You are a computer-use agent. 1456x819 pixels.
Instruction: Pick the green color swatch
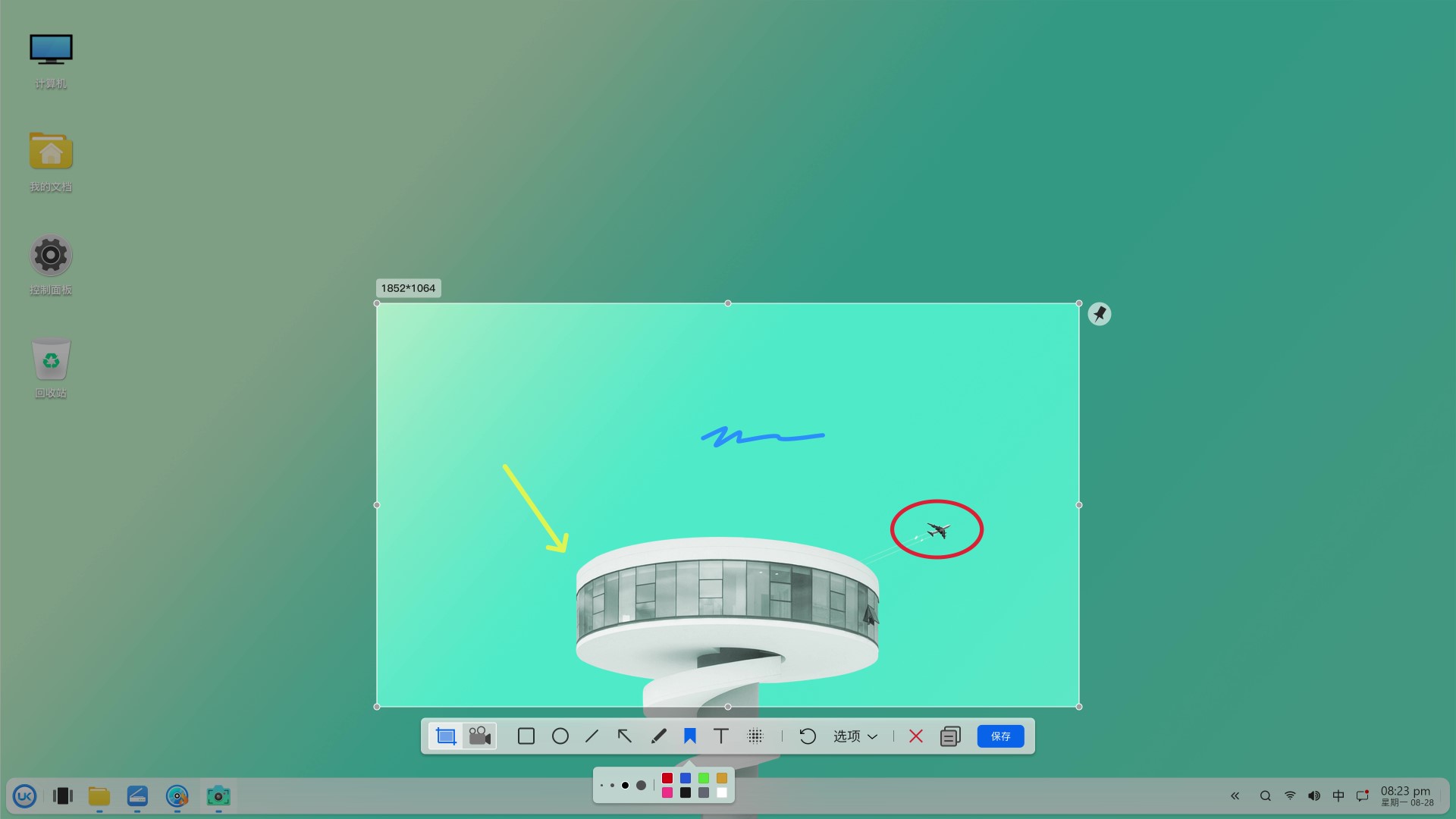coord(704,778)
